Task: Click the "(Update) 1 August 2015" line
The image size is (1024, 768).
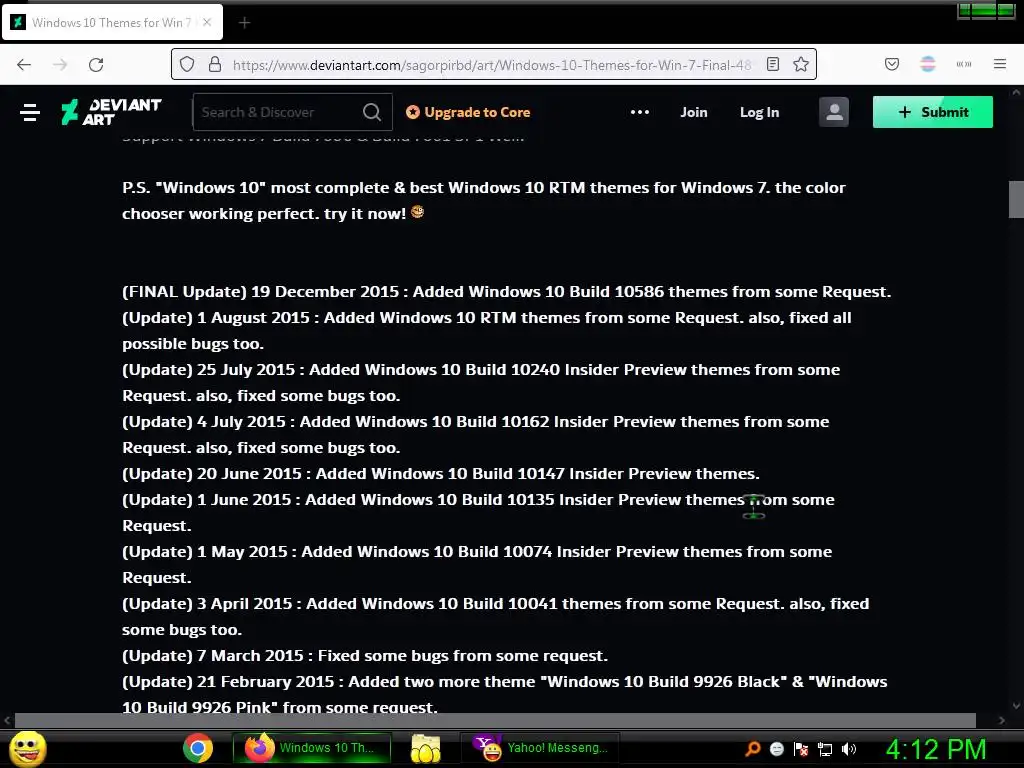Action: point(487,330)
